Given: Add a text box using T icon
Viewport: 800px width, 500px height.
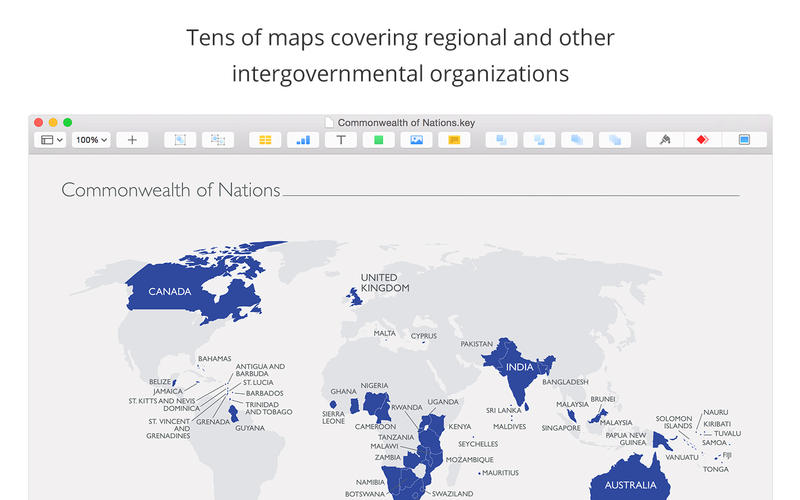Looking at the screenshot, I should [340, 140].
